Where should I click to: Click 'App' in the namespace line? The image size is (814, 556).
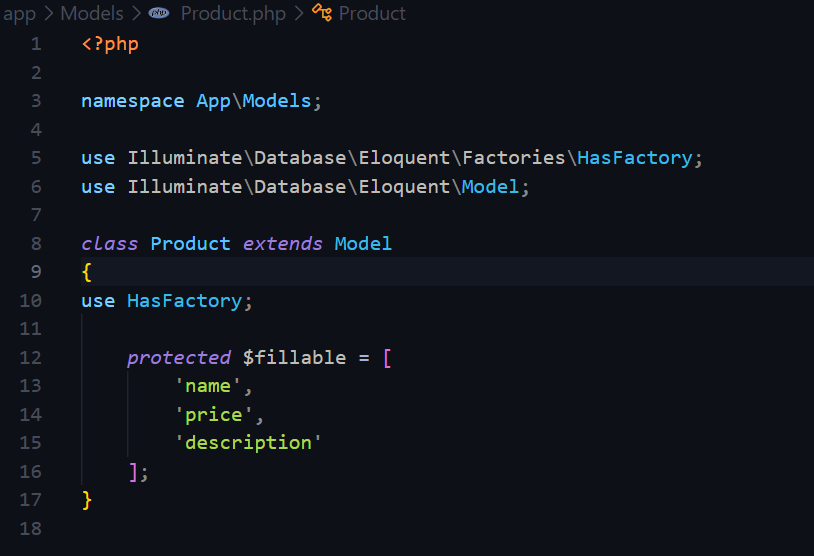point(213,101)
